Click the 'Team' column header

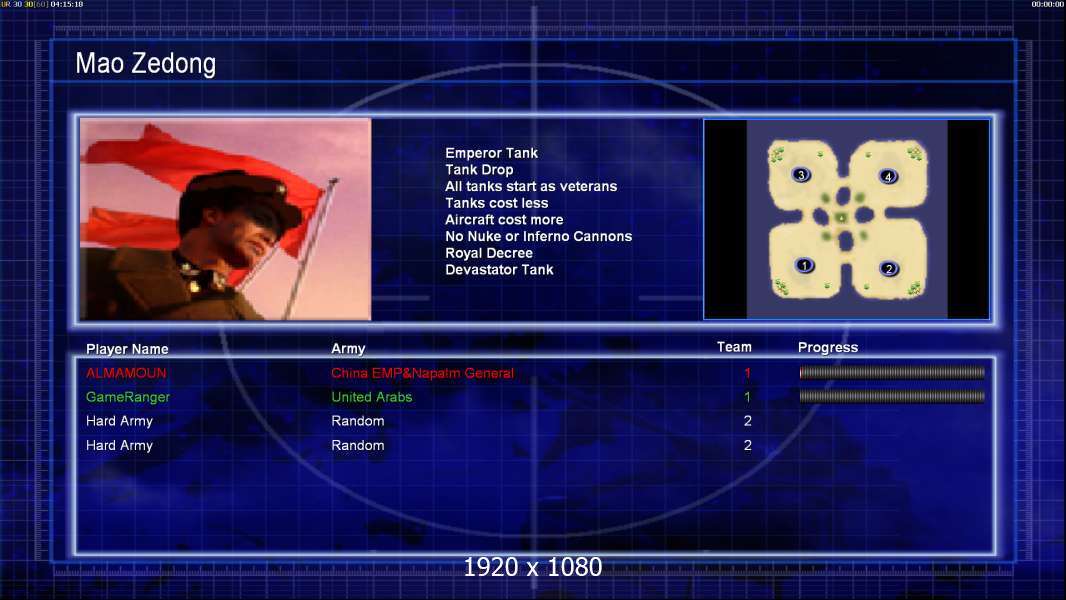[x=734, y=347]
